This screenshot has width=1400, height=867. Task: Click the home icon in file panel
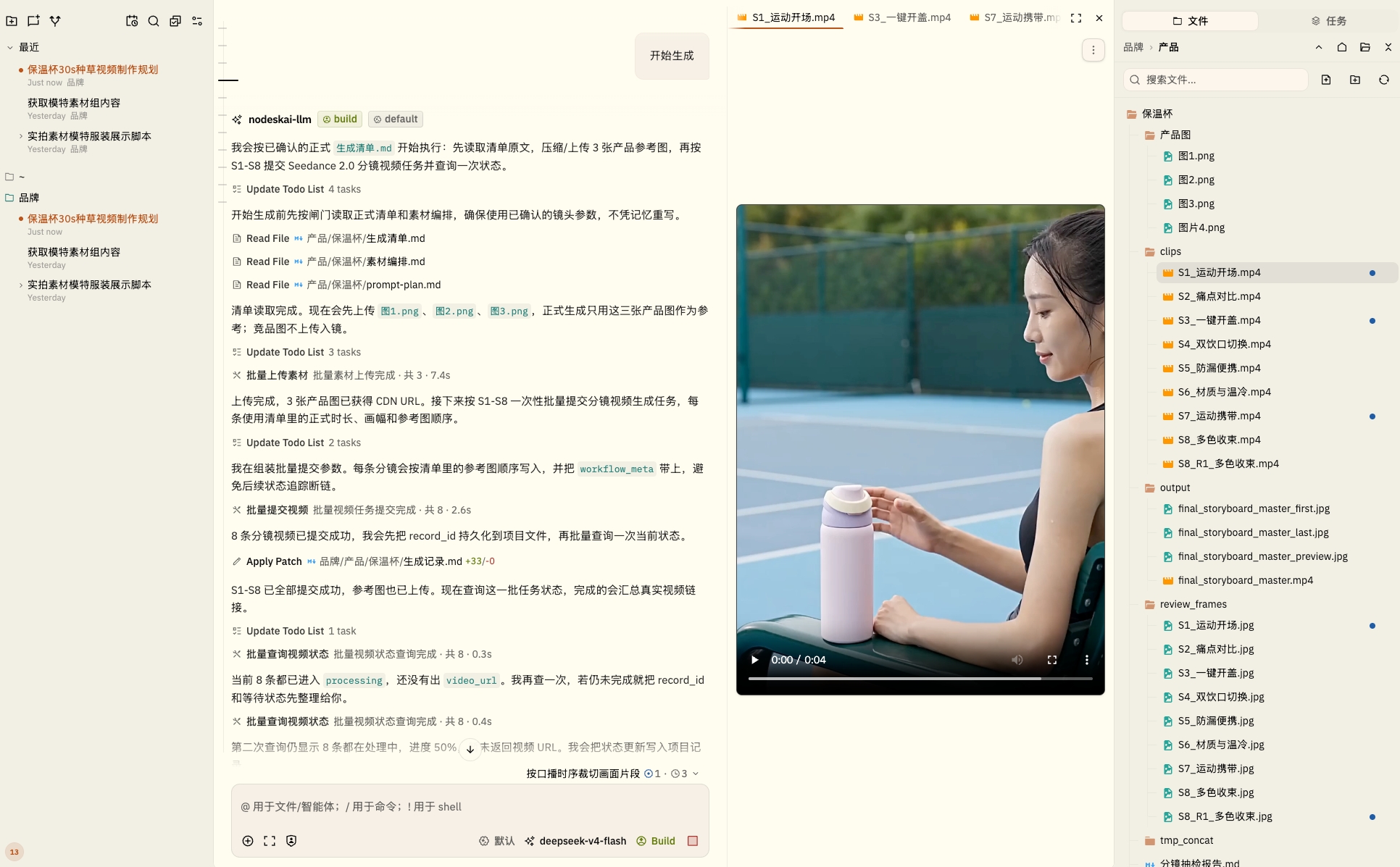[1342, 47]
